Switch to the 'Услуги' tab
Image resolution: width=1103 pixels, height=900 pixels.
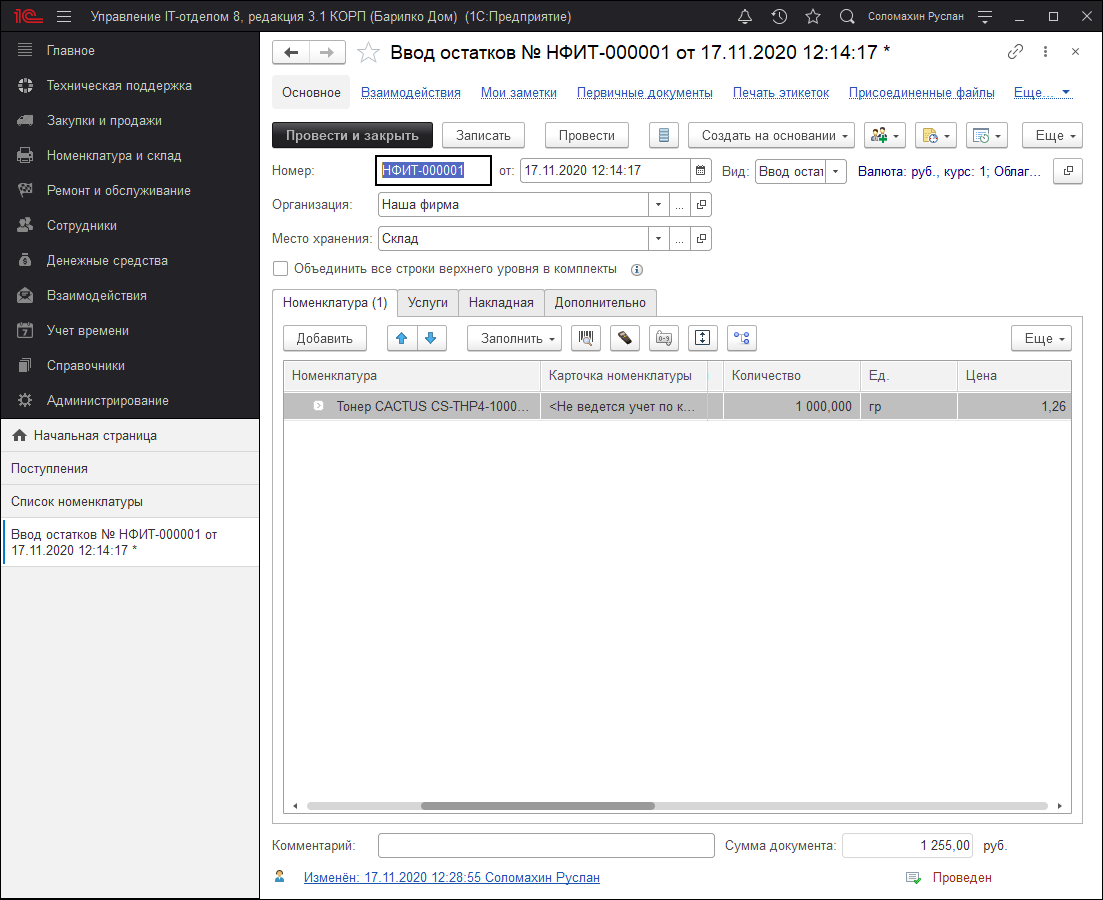[428, 303]
